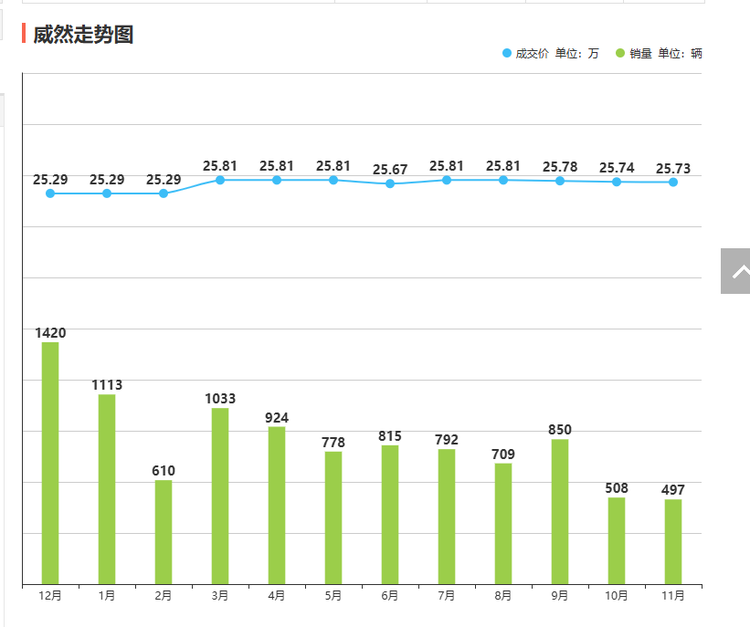Viewport: 750px width, 627px height.
Task: Select the March price point 25.81
Action: 220,180
